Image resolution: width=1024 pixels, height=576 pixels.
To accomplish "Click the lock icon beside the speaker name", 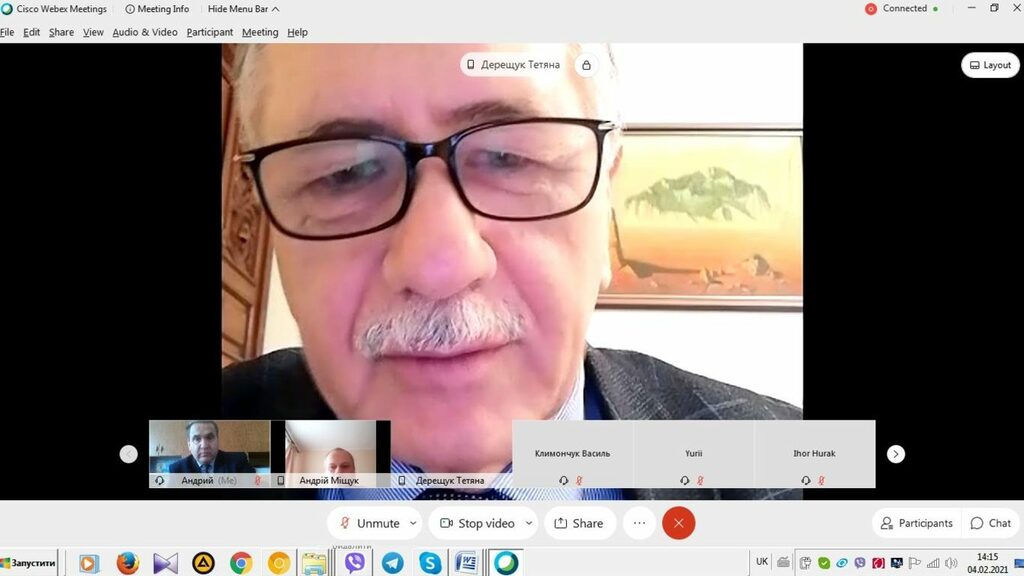I will (x=587, y=65).
